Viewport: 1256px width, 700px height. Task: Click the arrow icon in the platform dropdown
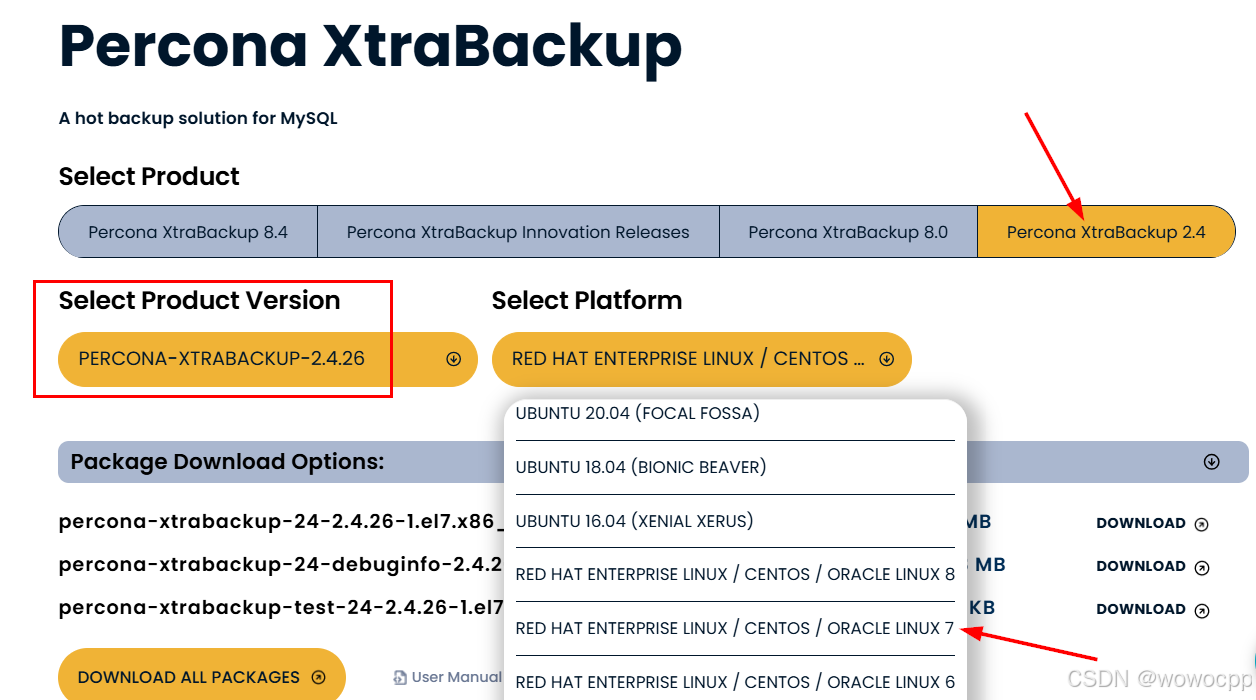(886, 359)
